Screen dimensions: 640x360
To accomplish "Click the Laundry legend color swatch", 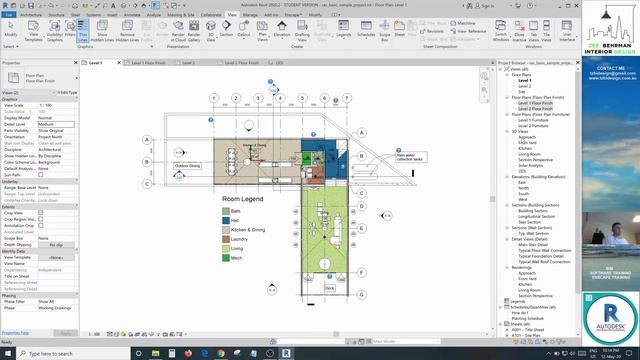I will click(226, 239).
